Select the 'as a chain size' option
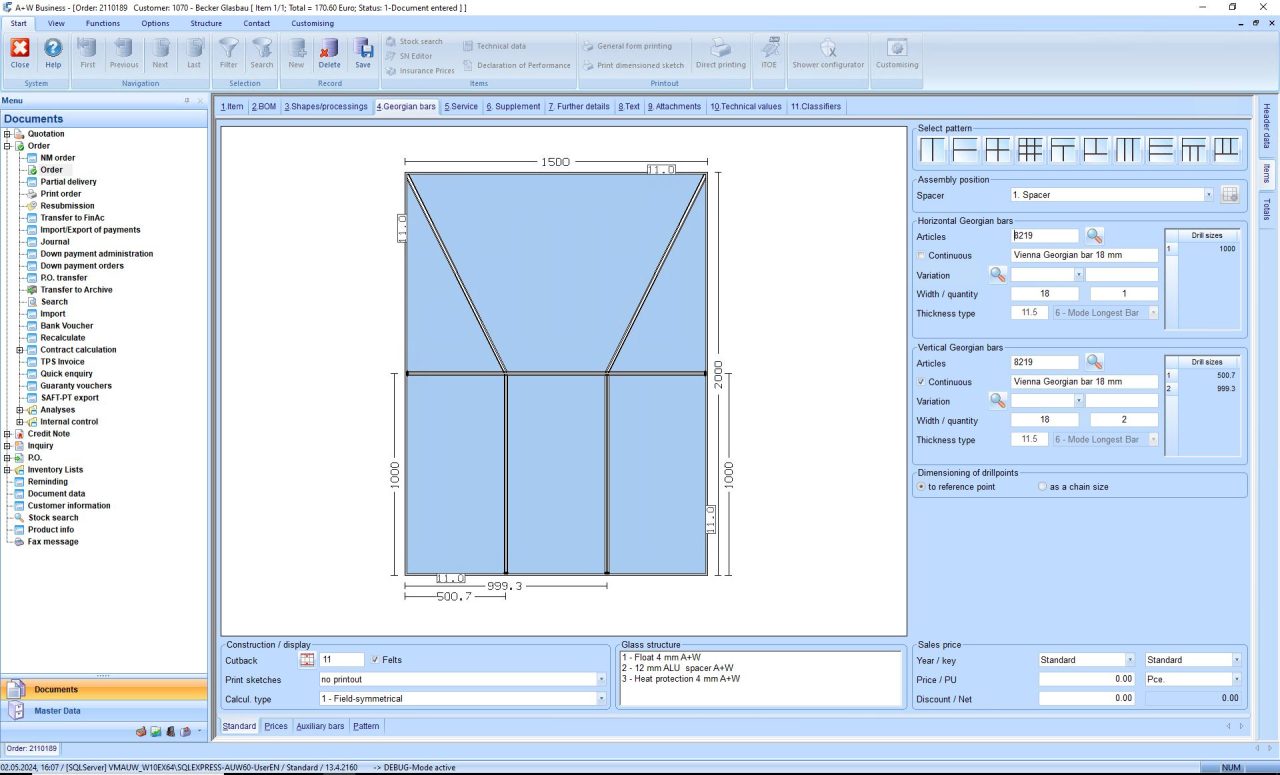Screen dimensions: 1280x775 tap(1043, 487)
